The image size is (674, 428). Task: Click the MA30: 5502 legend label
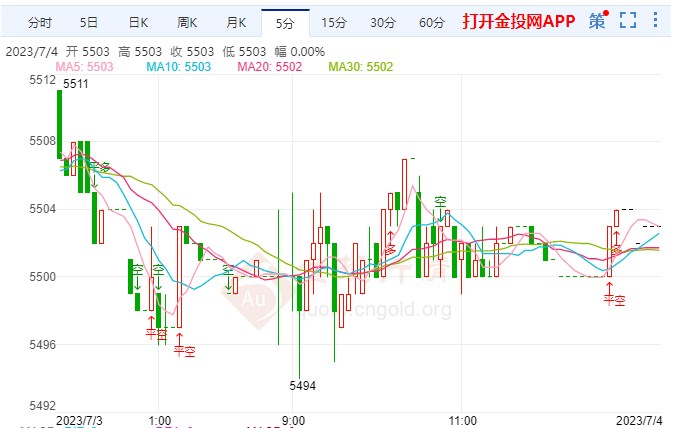(361, 67)
